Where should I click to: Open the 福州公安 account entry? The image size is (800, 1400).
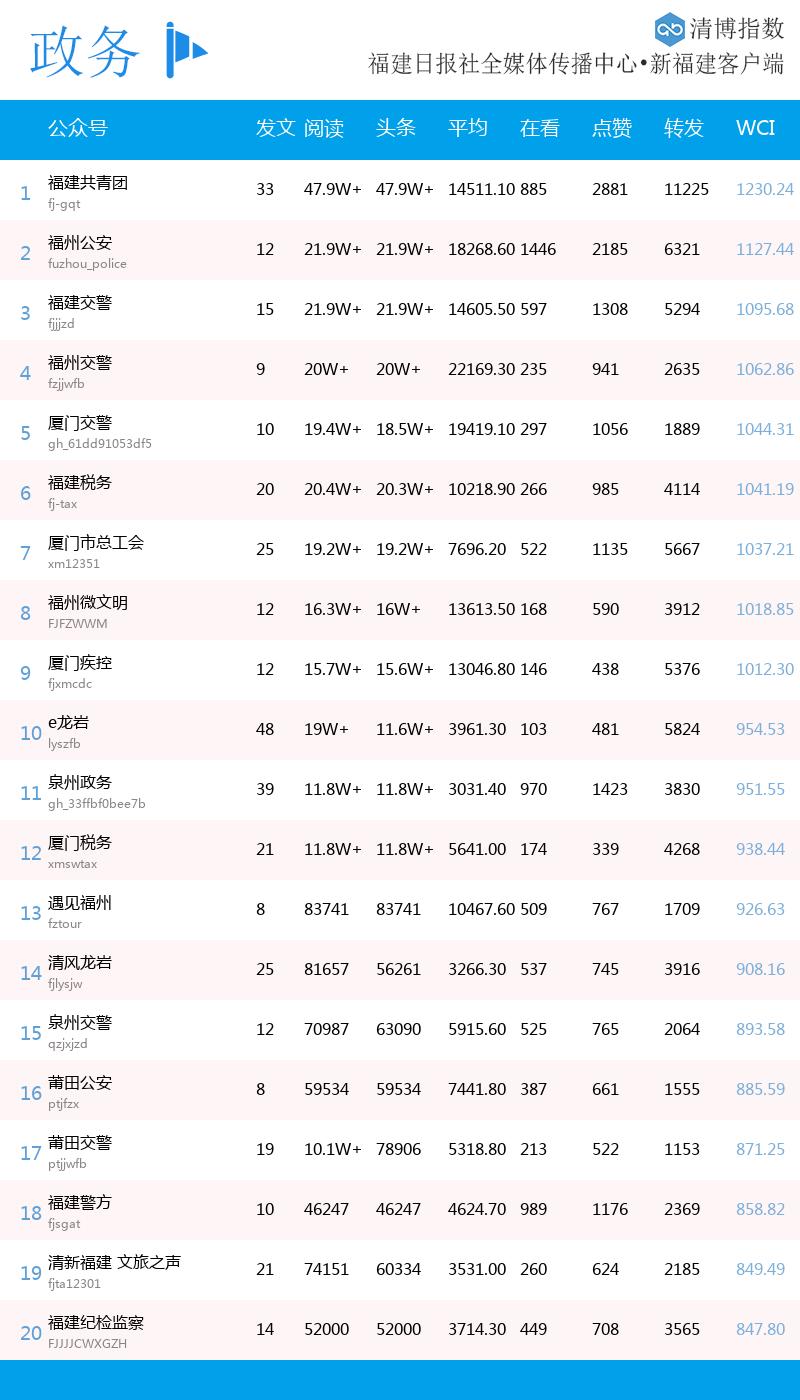click(x=80, y=243)
